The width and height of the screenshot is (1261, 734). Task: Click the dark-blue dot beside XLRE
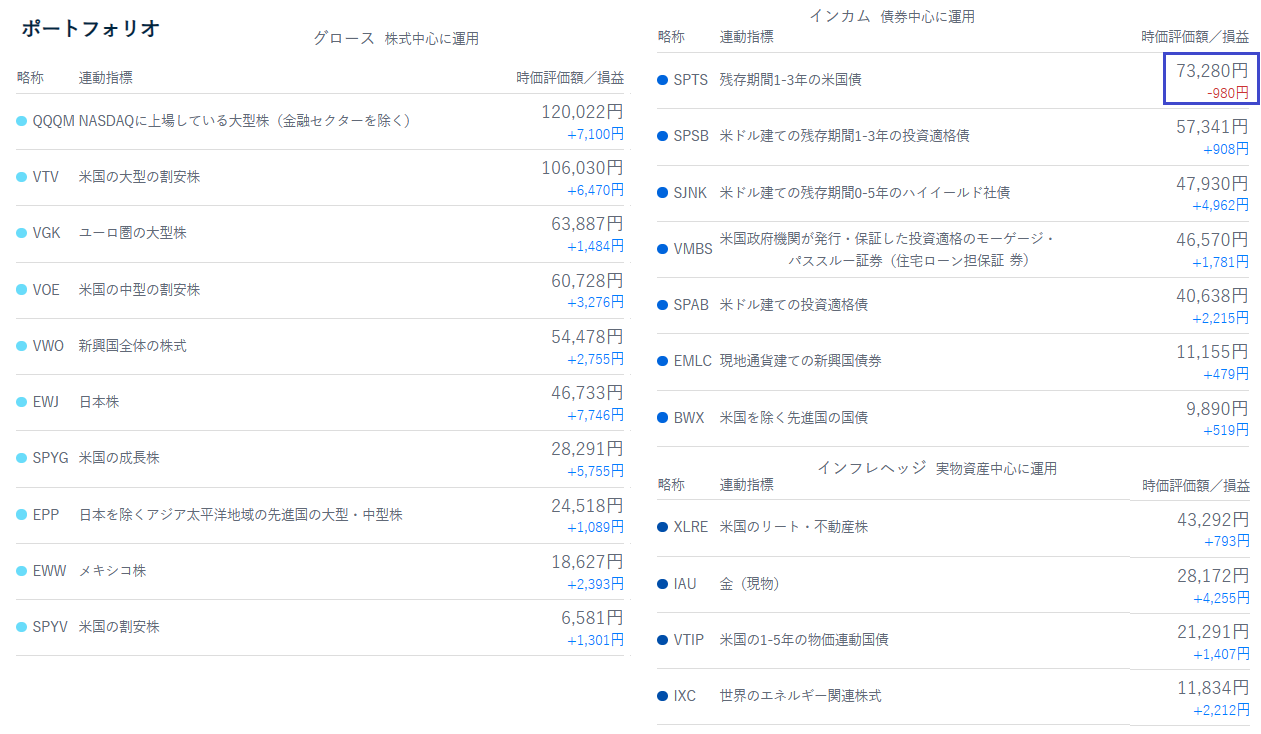point(662,526)
